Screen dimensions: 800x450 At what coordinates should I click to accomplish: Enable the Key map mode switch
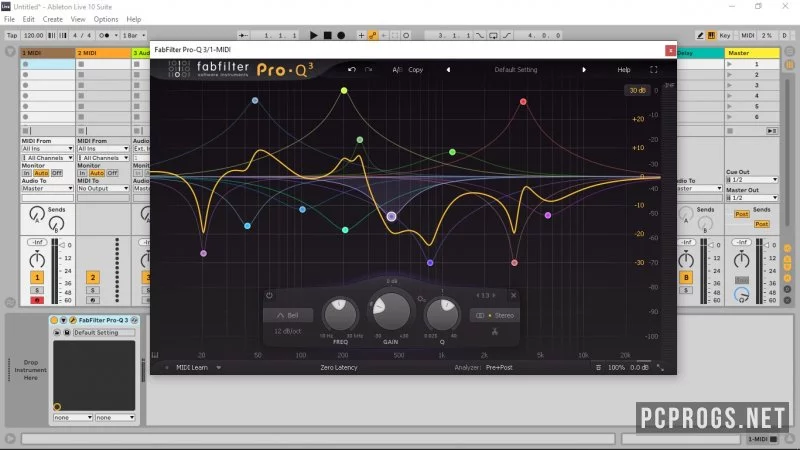coord(724,35)
